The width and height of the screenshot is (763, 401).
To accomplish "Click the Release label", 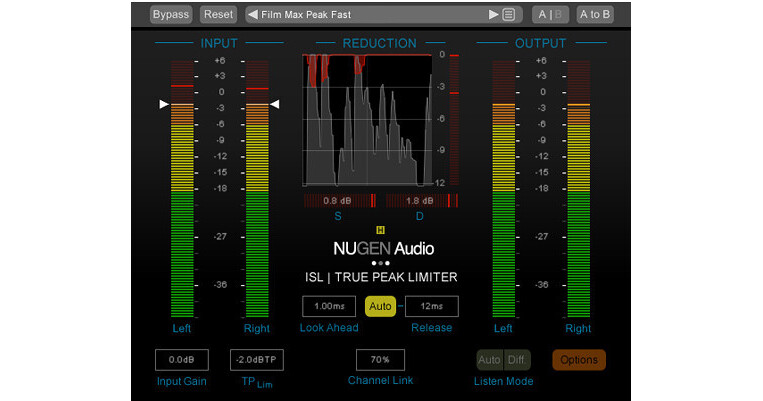I will pyautogui.click(x=432, y=328).
